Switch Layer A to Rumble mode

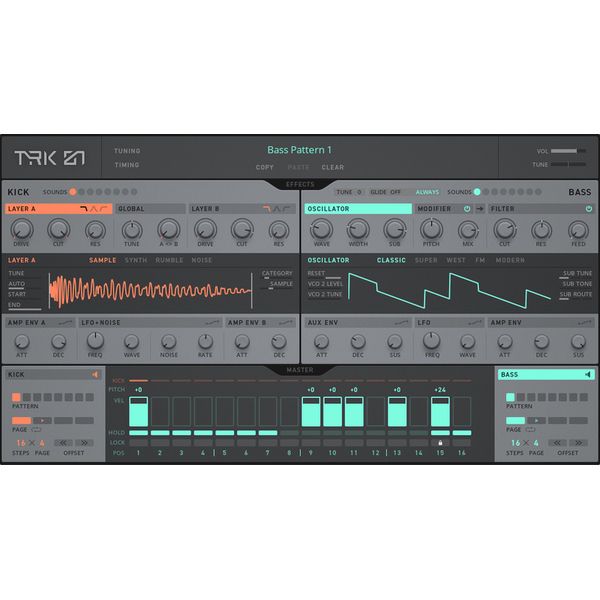click(x=169, y=260)
